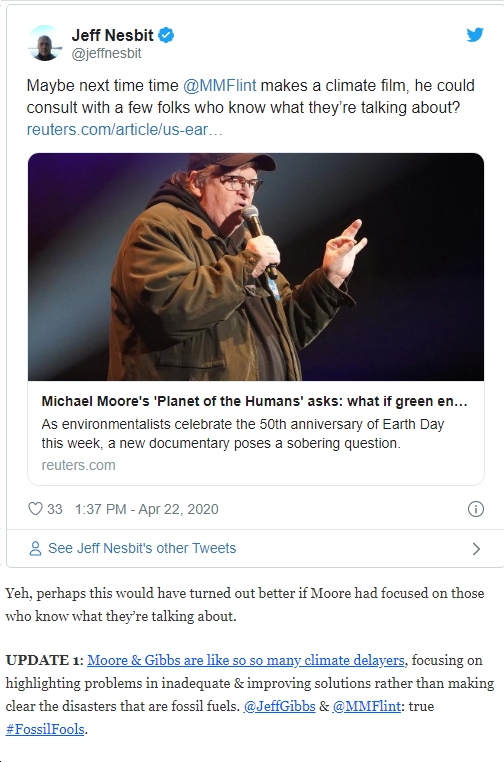This screenshot has width=504, height=762.
Task: Open 'Moore & Gibbs are like' hyperlink
Action: (246, 660)
